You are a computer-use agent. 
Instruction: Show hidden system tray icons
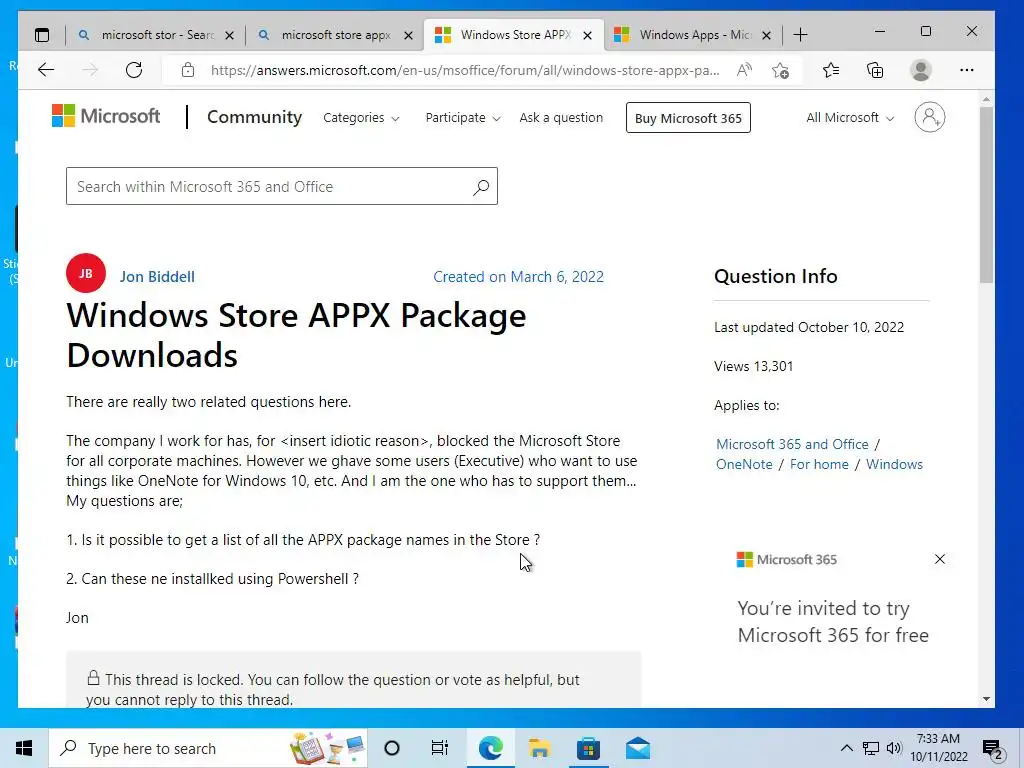pos(846,748)
